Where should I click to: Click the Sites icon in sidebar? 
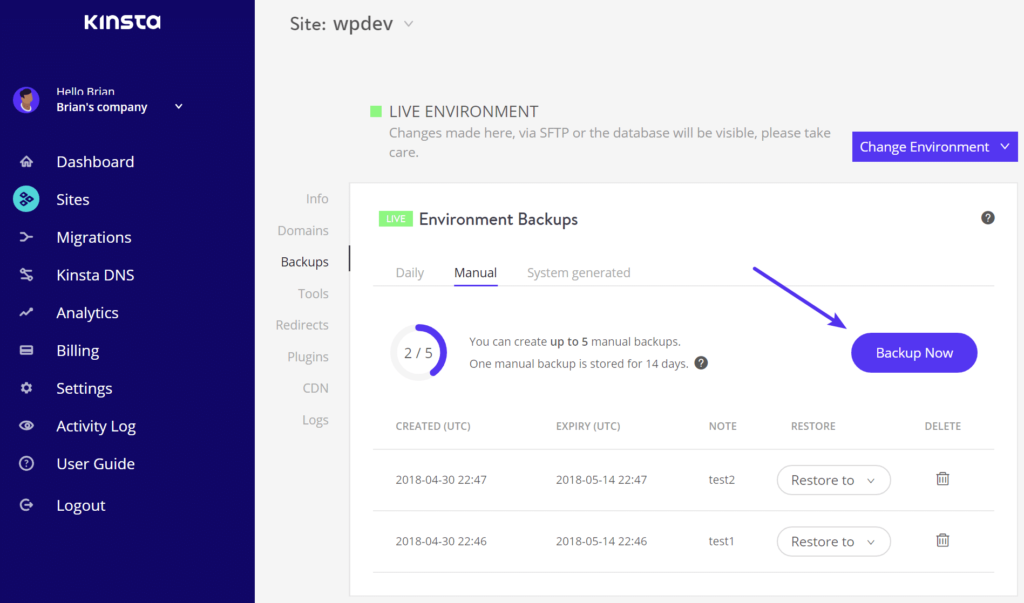[26, 199]
